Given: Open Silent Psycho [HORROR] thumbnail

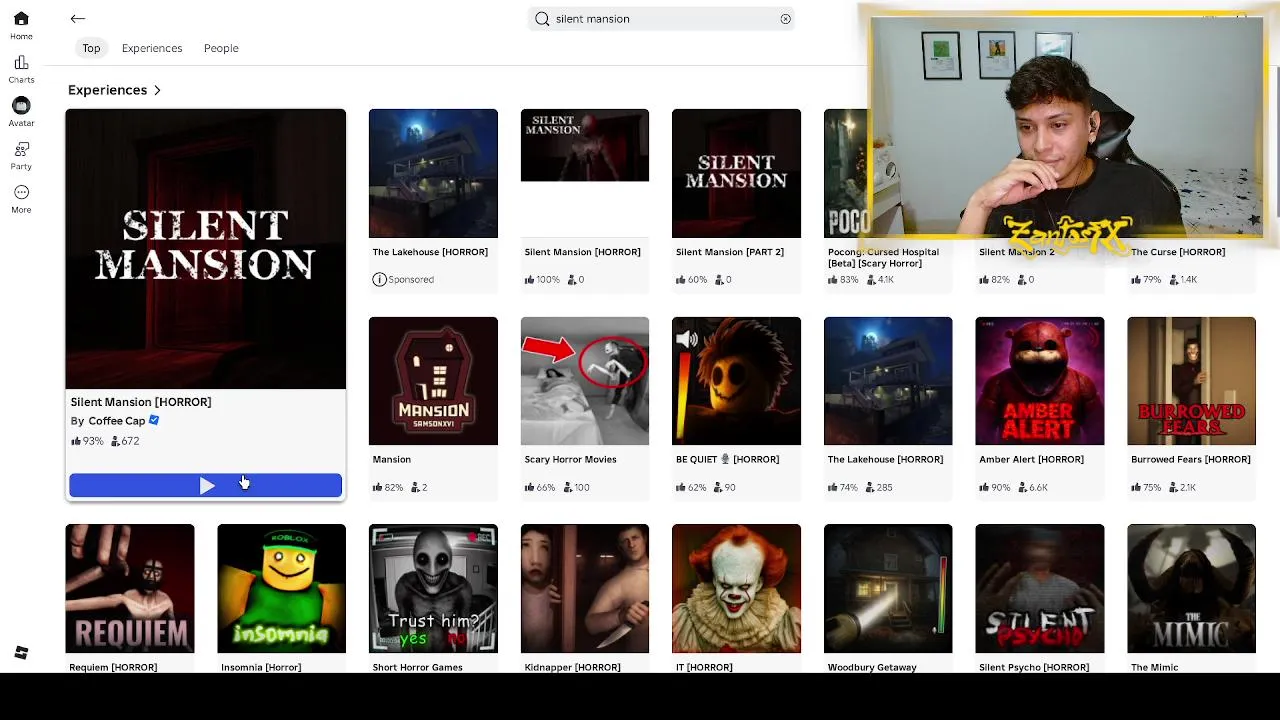Looking at the screenshot, I should (1040, 588).
